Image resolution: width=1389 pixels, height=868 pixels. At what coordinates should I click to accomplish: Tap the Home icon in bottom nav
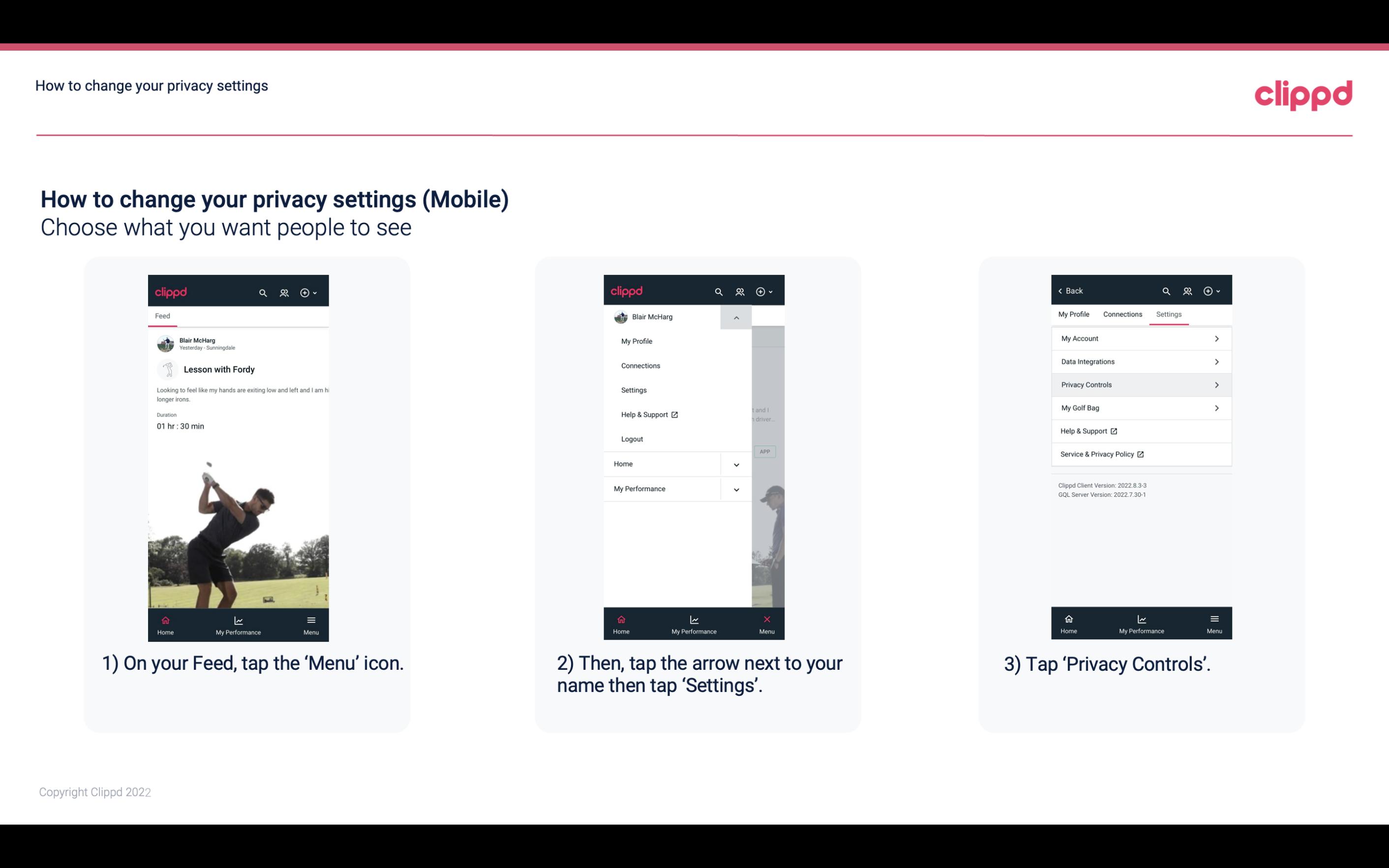click(x=166, y=623)
